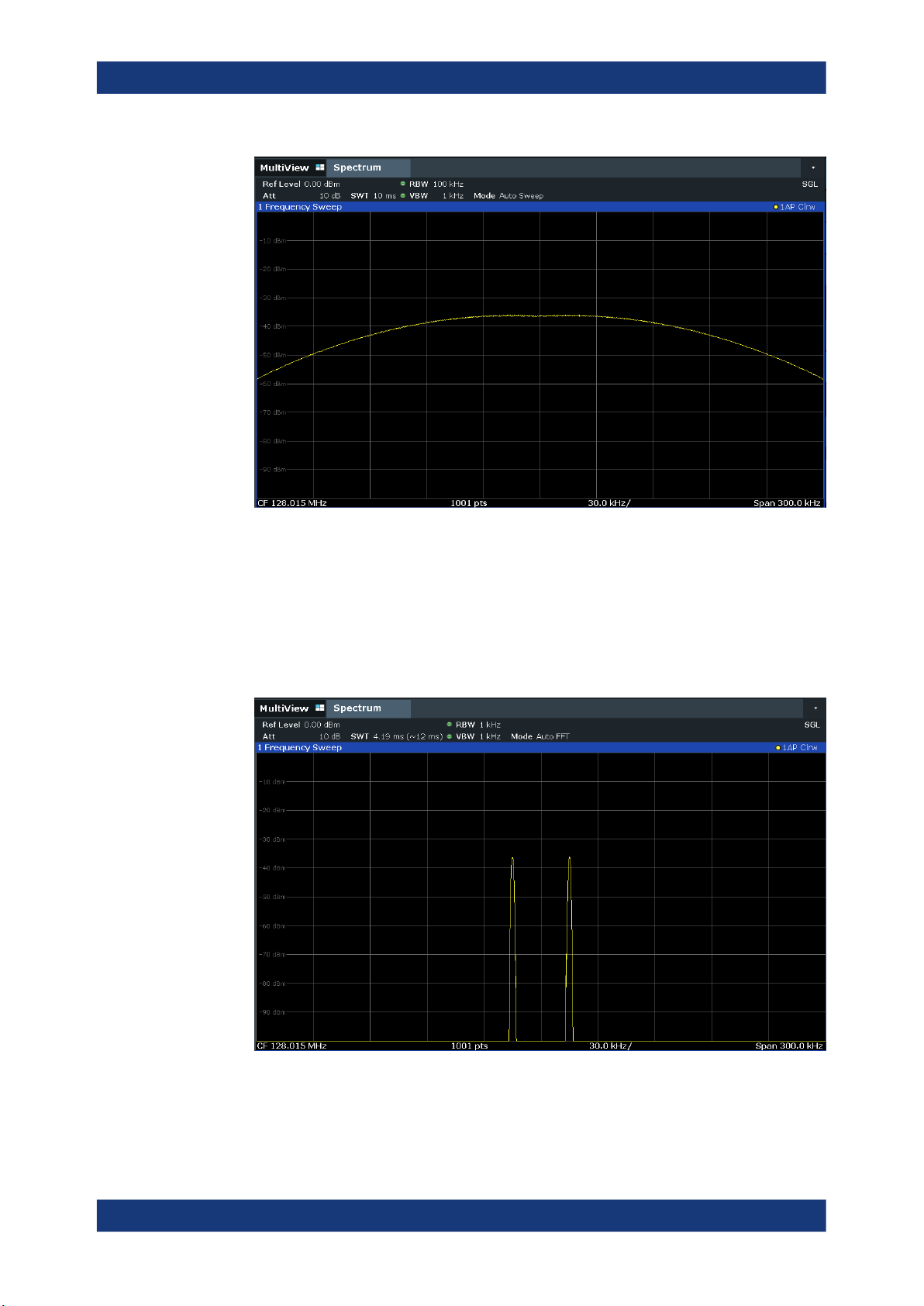Click Span 300.0 kHz in lower screenshot
Viewport: 924px width, 1306px height.
click(789, 1046)
